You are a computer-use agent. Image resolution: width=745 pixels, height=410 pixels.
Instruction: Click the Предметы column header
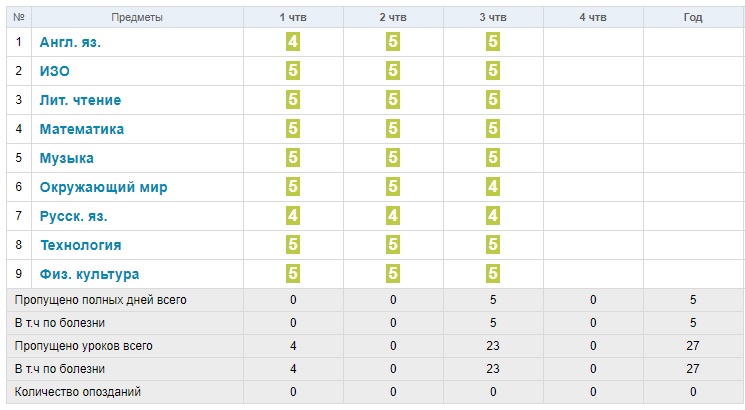tap(137, 18)
